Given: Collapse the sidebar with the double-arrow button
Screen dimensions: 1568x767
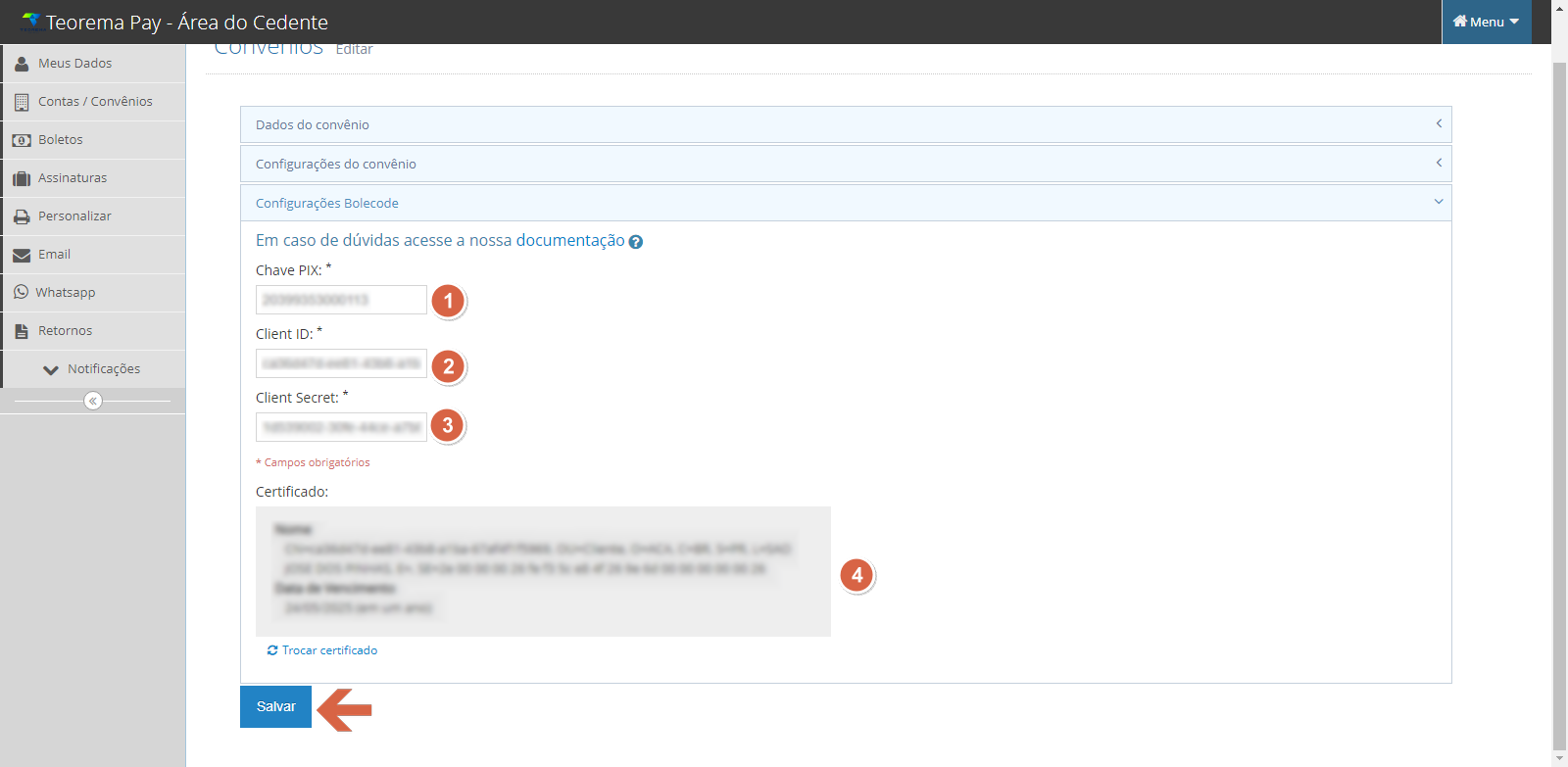Looking at the screenshot, I should point(93,401).
